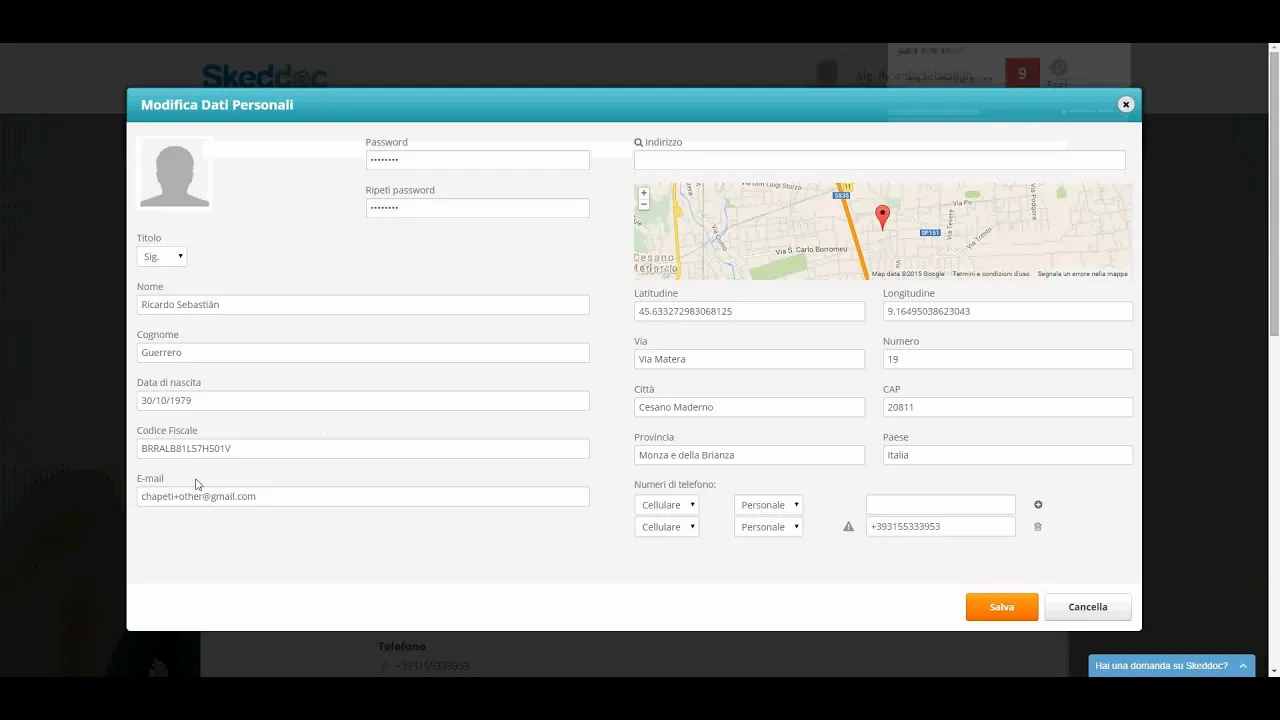Click the Via field with Via Matera

749,359
